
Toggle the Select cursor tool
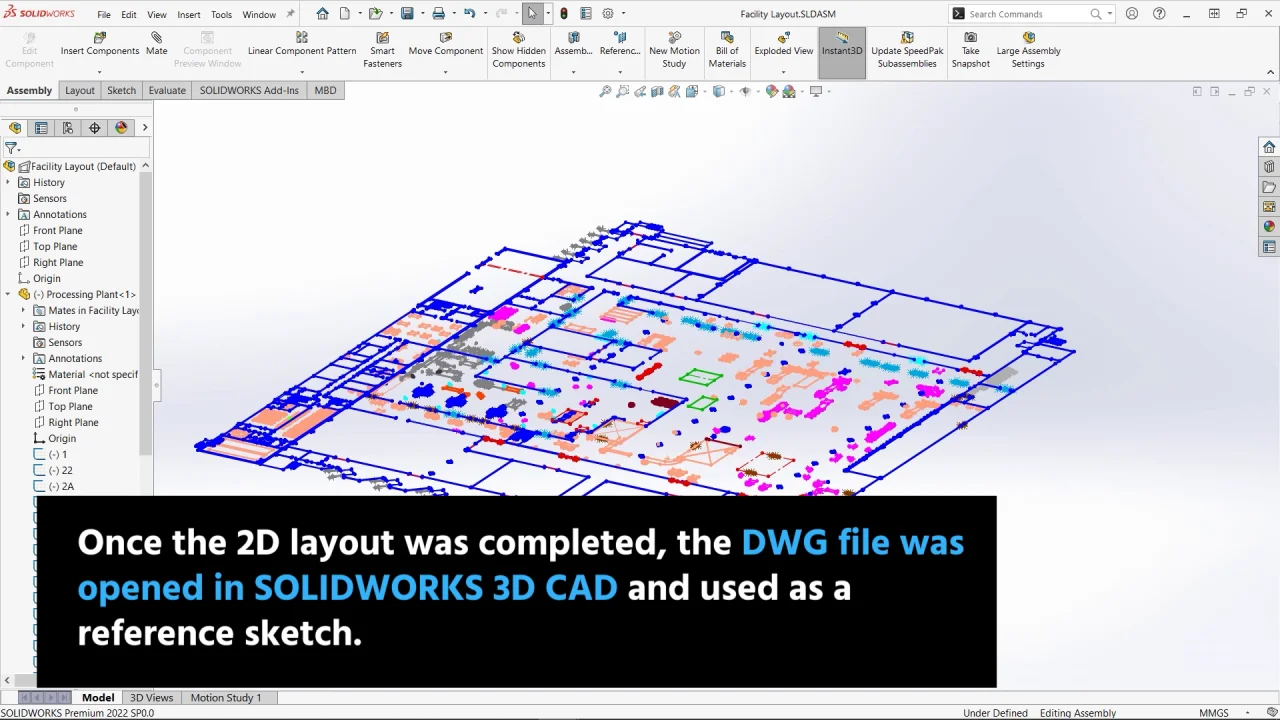point(532,14)
